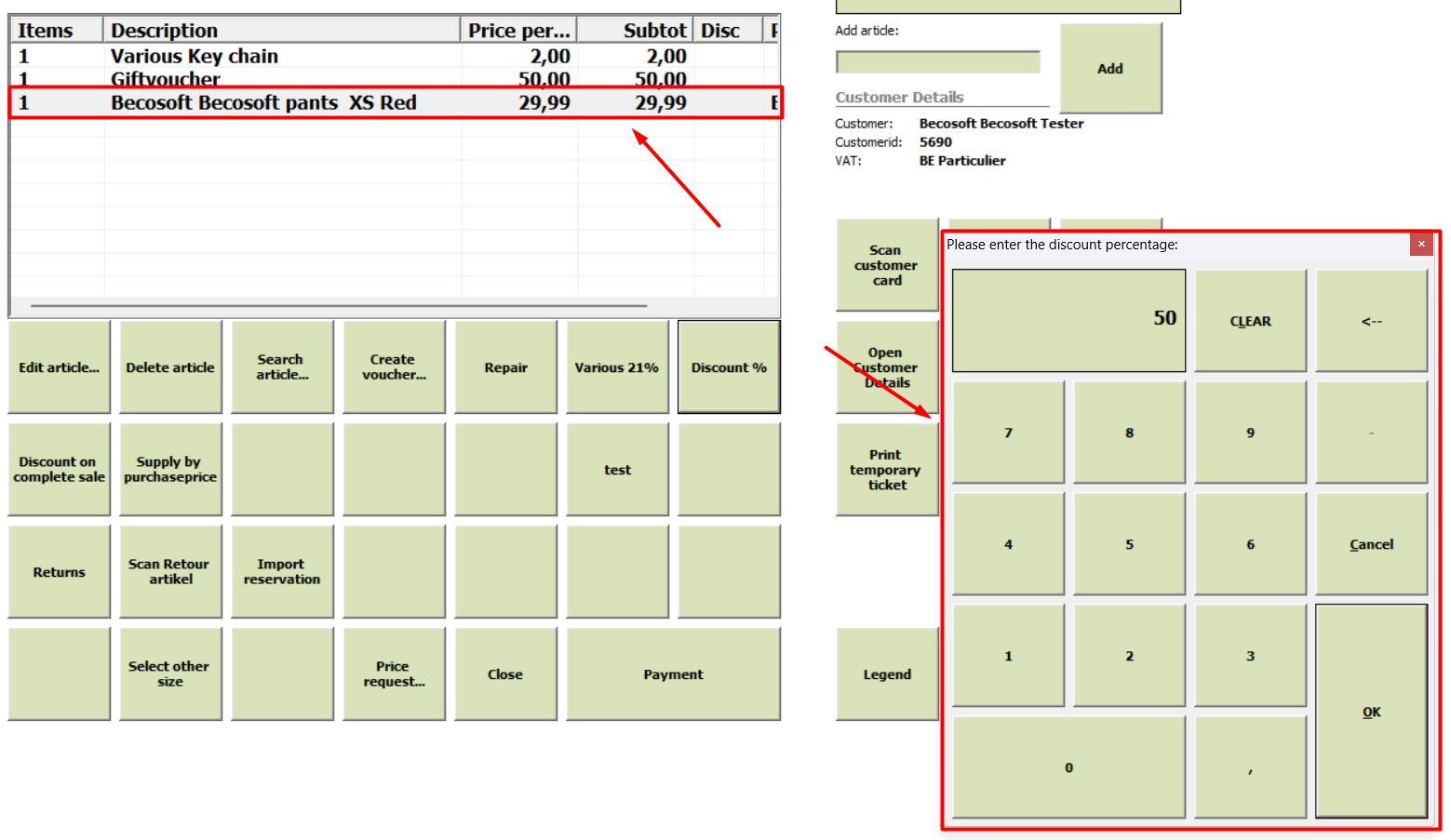
Task: Tap the comma key on keypad
Action: [1250, 767]
